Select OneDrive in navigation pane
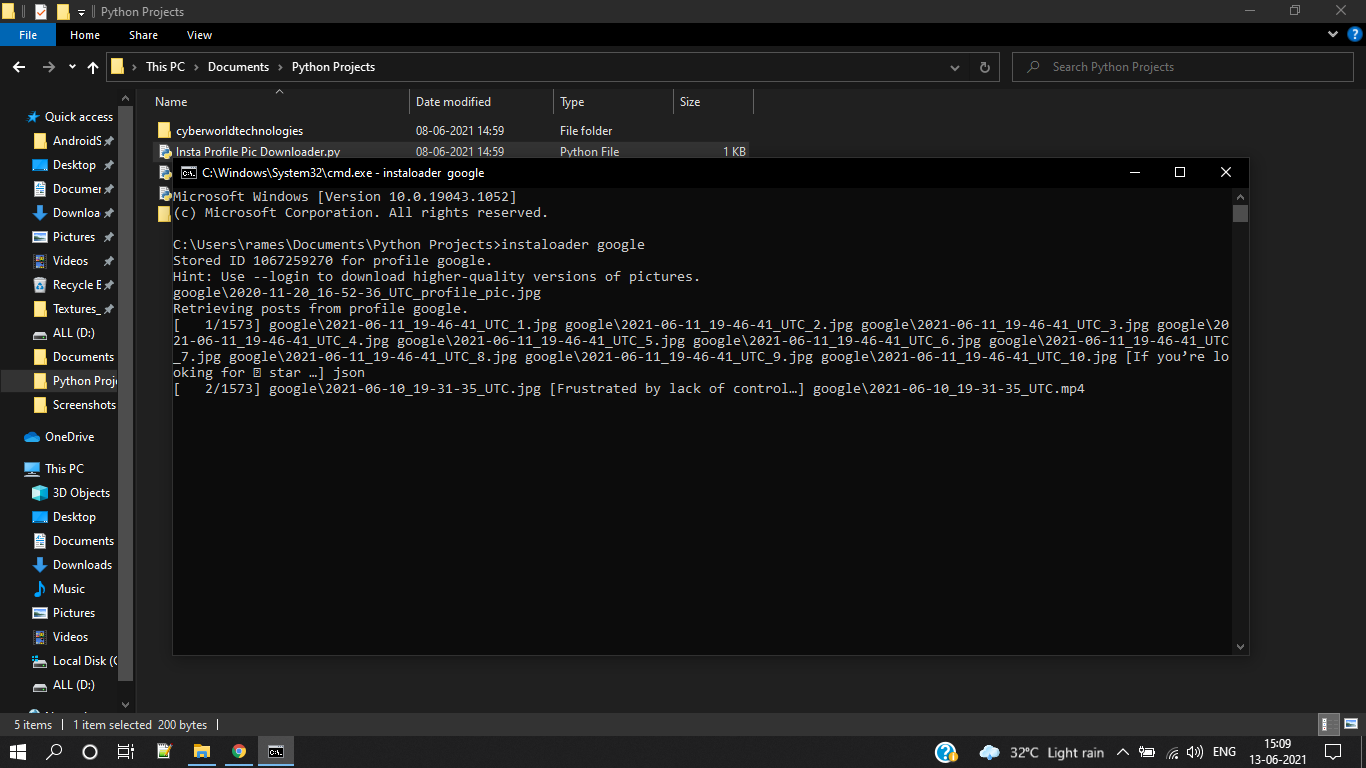This screenshot has height=768, width=1366. [x=69, y=437]
